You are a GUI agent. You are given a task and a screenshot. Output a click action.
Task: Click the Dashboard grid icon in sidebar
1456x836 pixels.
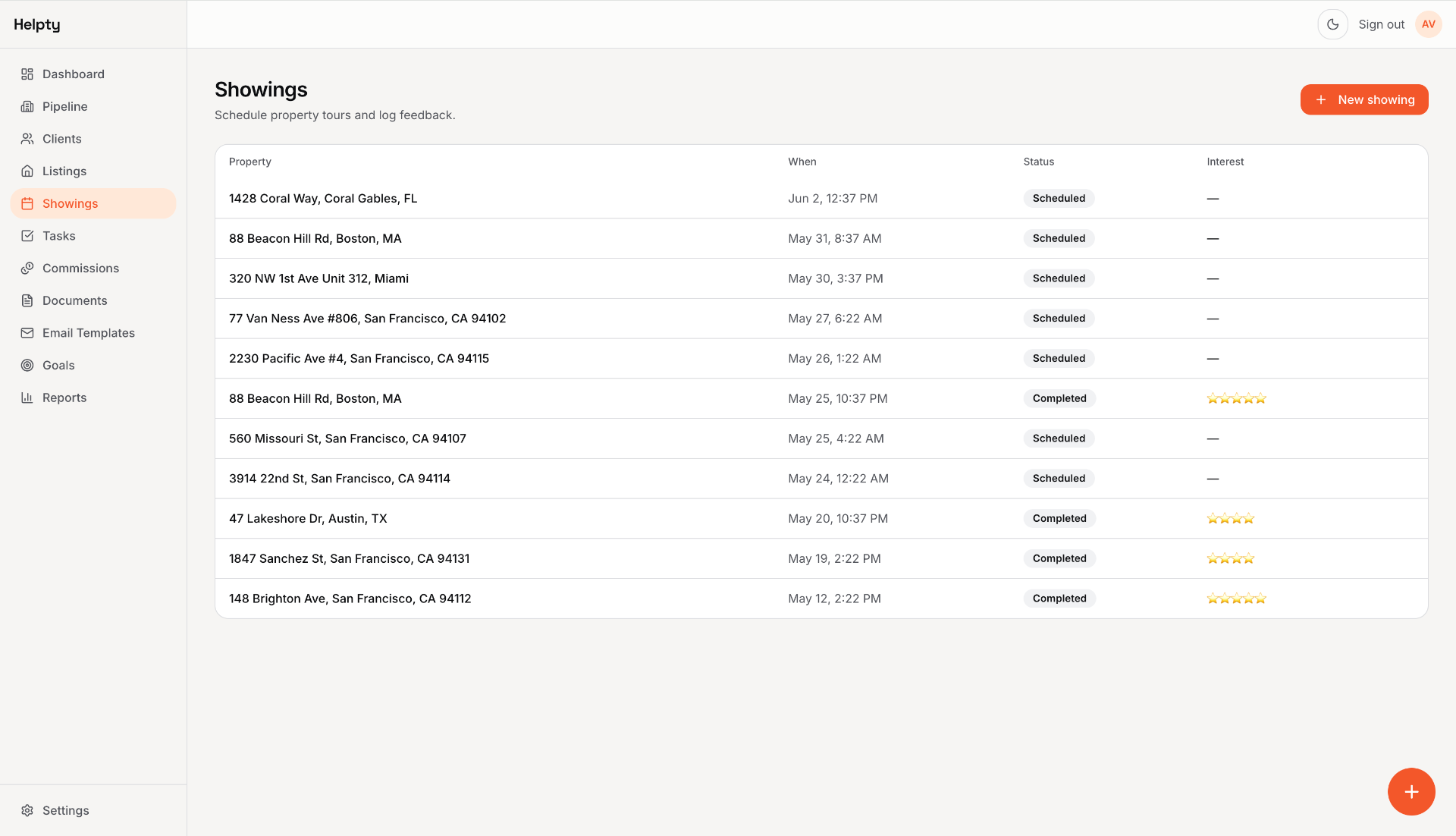[x=27, y=74]
